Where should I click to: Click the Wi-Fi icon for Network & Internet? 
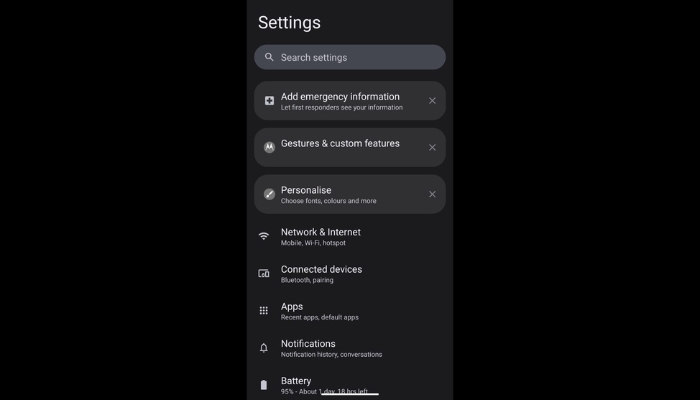(x=264, y=236)
